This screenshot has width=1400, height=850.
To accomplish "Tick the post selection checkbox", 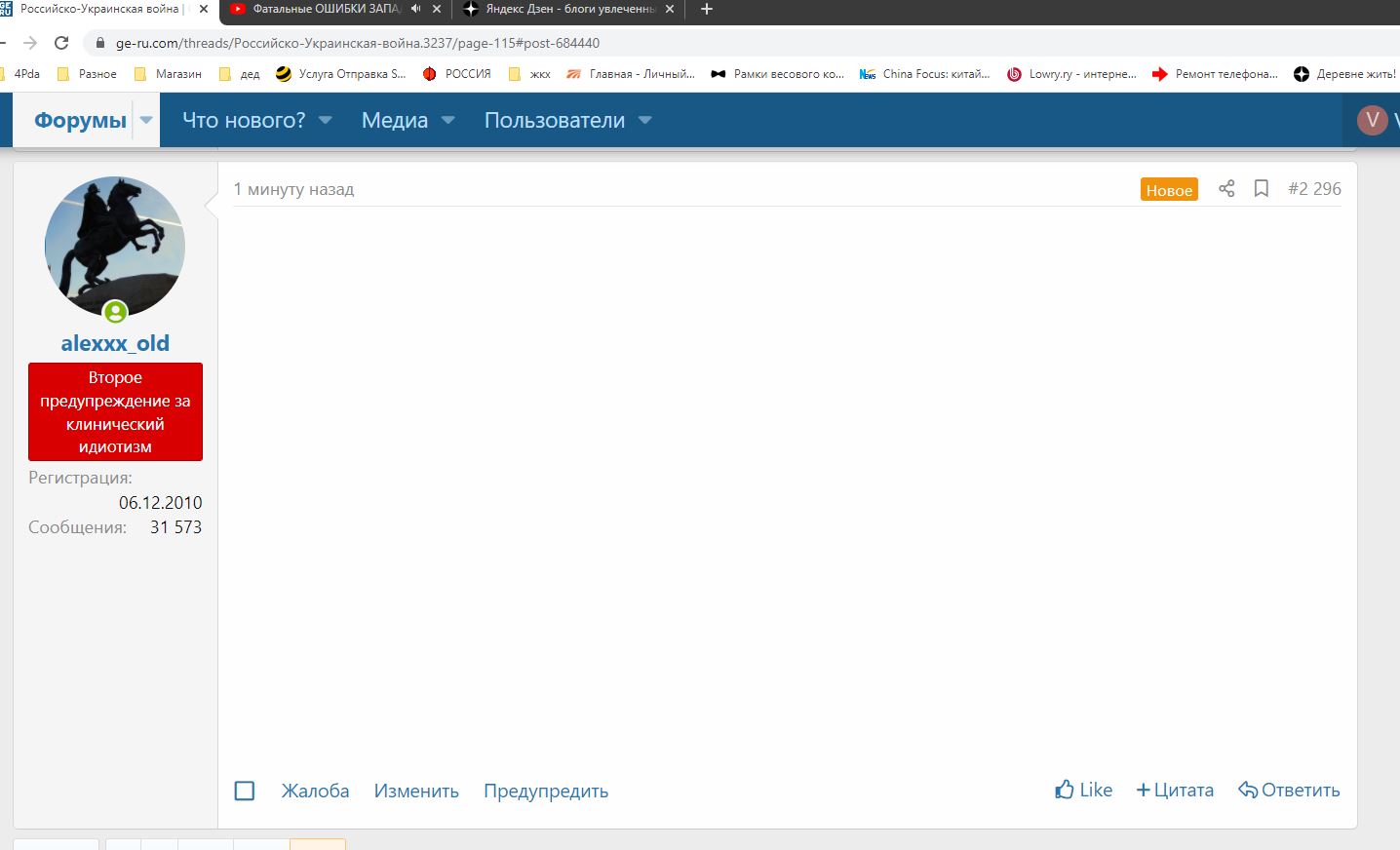I will coord(245,791).
